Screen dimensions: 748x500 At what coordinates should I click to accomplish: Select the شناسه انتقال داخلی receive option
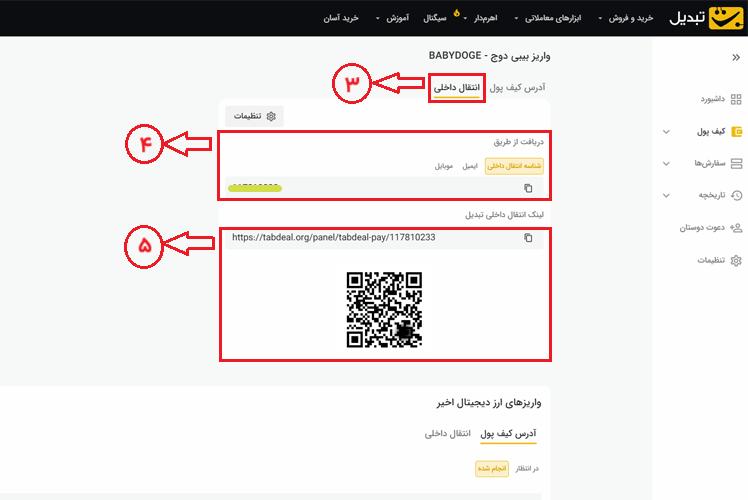tap(508, 165)
